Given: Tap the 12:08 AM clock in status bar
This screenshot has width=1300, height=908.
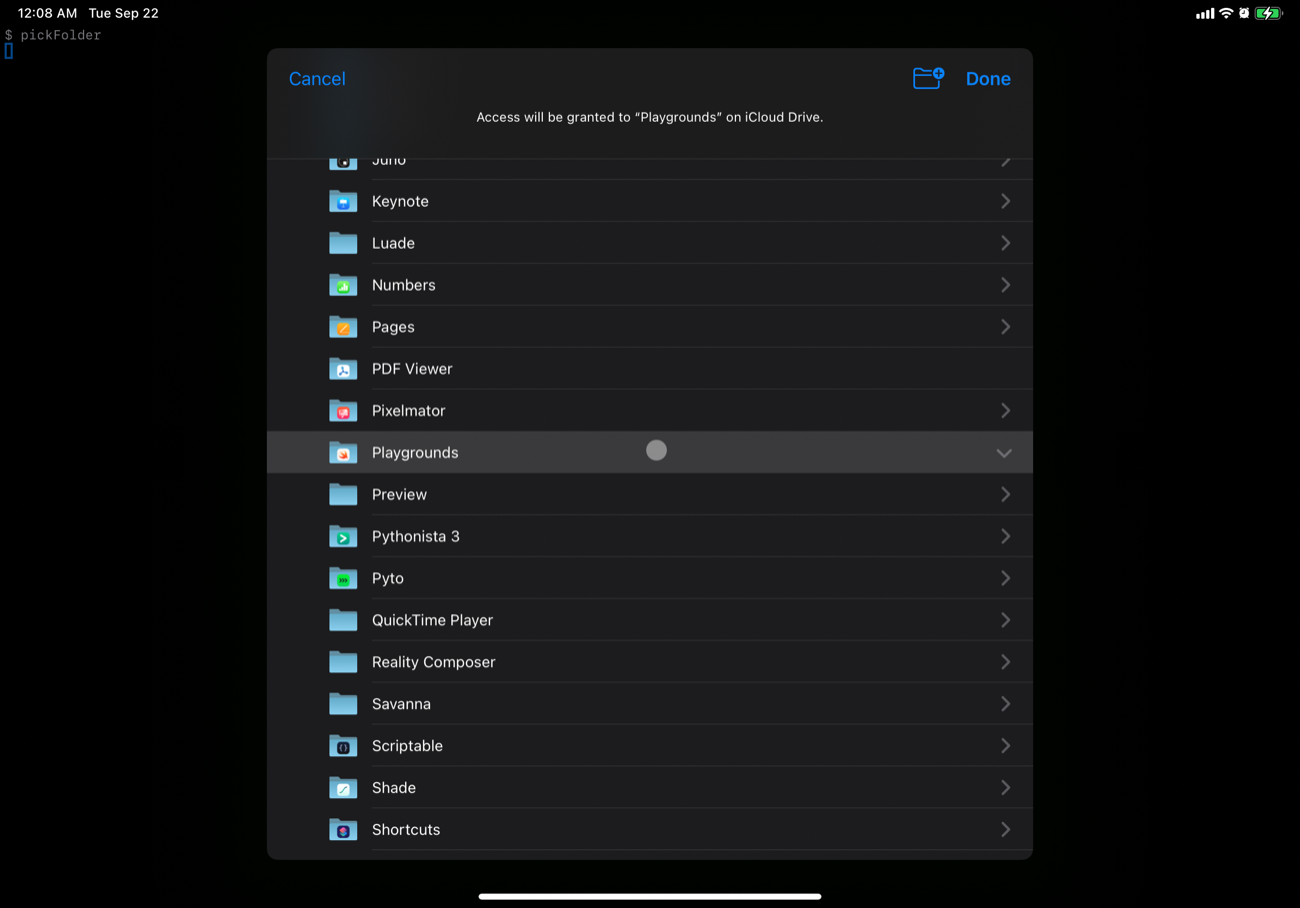Looking at the screenshot, I should pyautogui.click(x=47, y=13).
